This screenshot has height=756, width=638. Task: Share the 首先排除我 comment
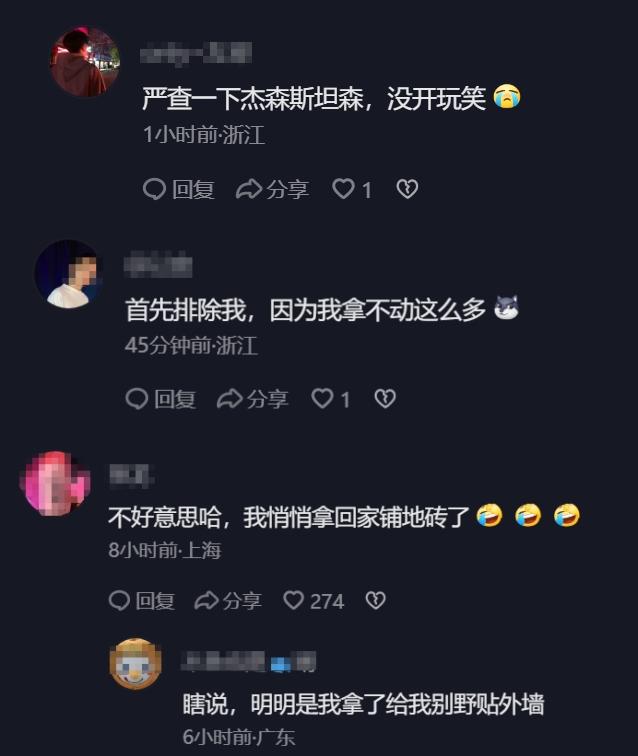(253, 399)
